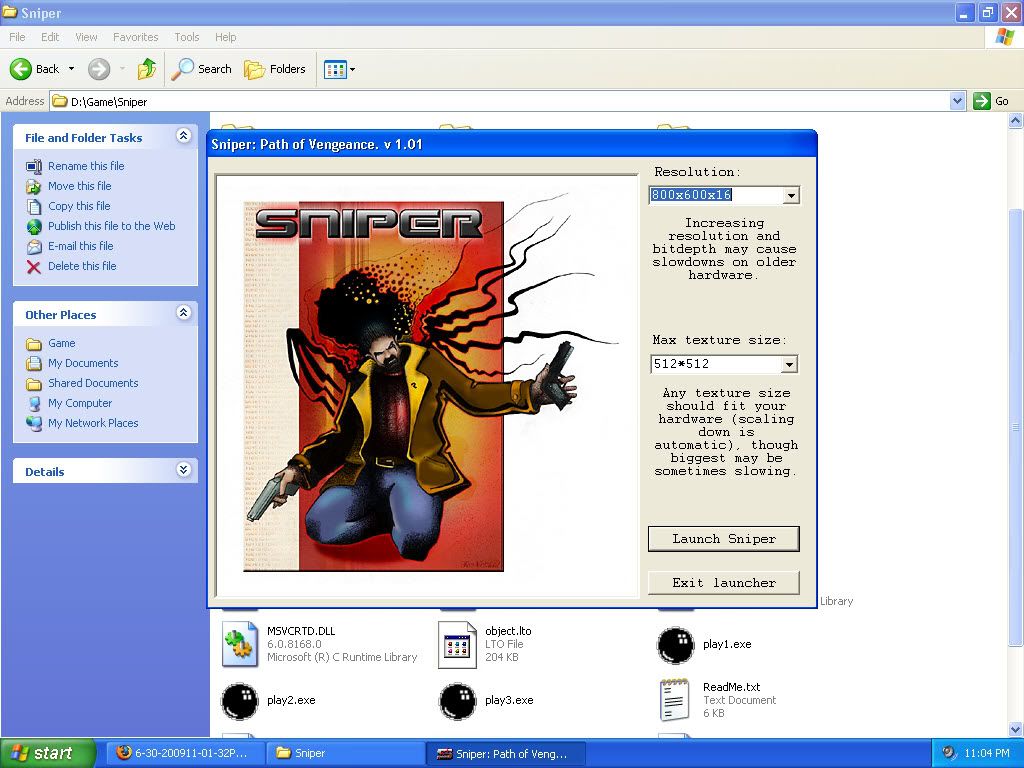The width and height of the screenshot is (1024, 768).
Task: Expand the Details panel
Action: [x=184, y=470]
